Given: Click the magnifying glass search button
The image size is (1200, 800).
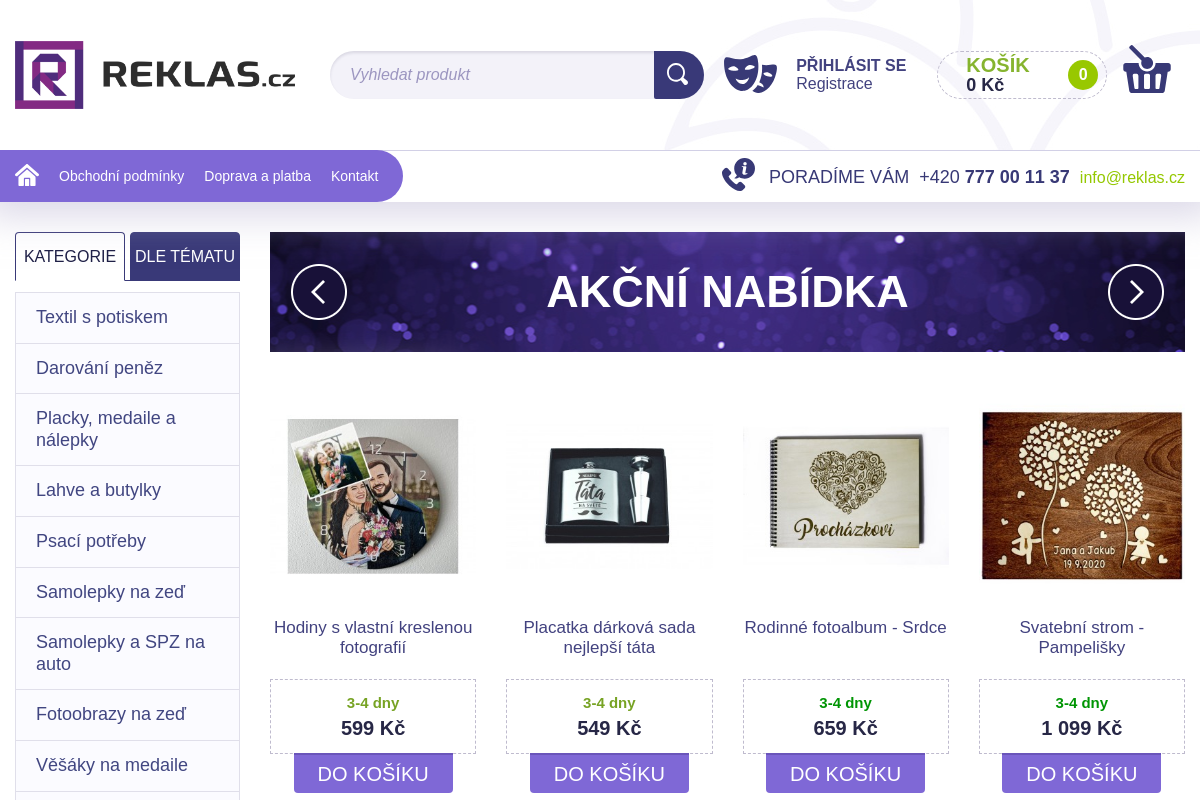Looking at the screenshot, I should (x=678, y=75).
